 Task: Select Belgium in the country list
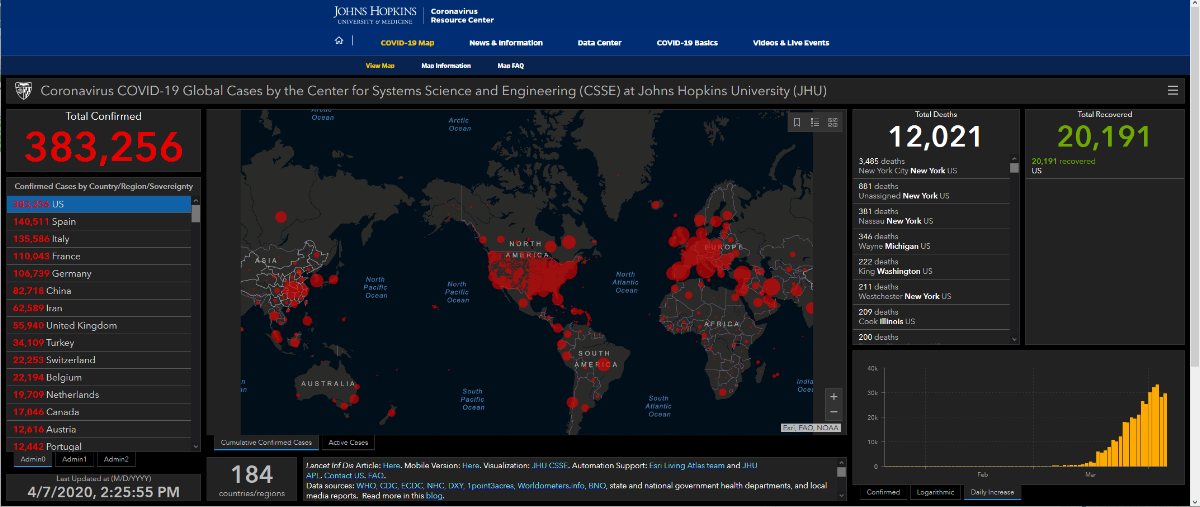tap(99, 377)
